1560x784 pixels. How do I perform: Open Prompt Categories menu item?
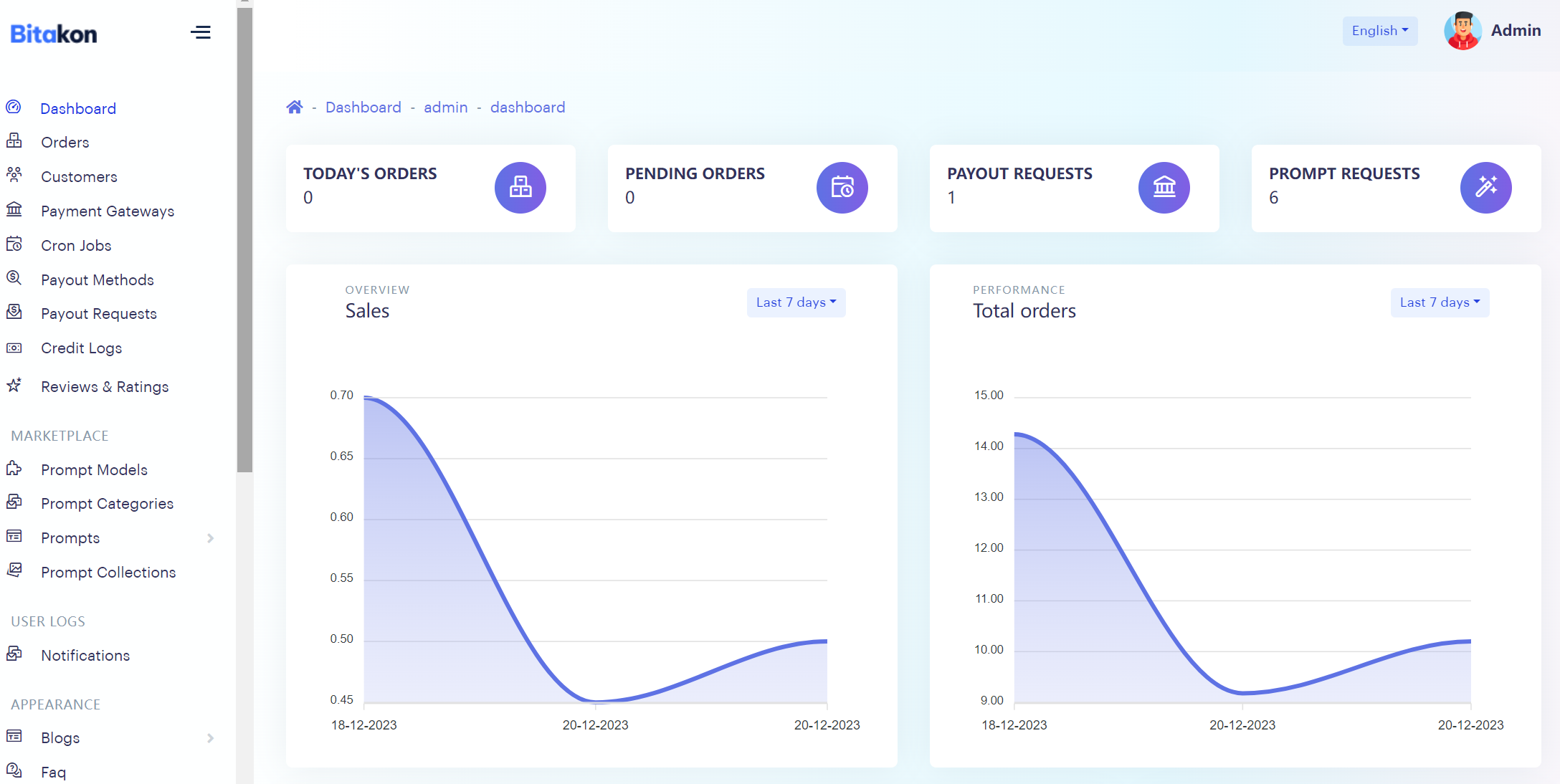pyautogui.click(x=108, y=503)
